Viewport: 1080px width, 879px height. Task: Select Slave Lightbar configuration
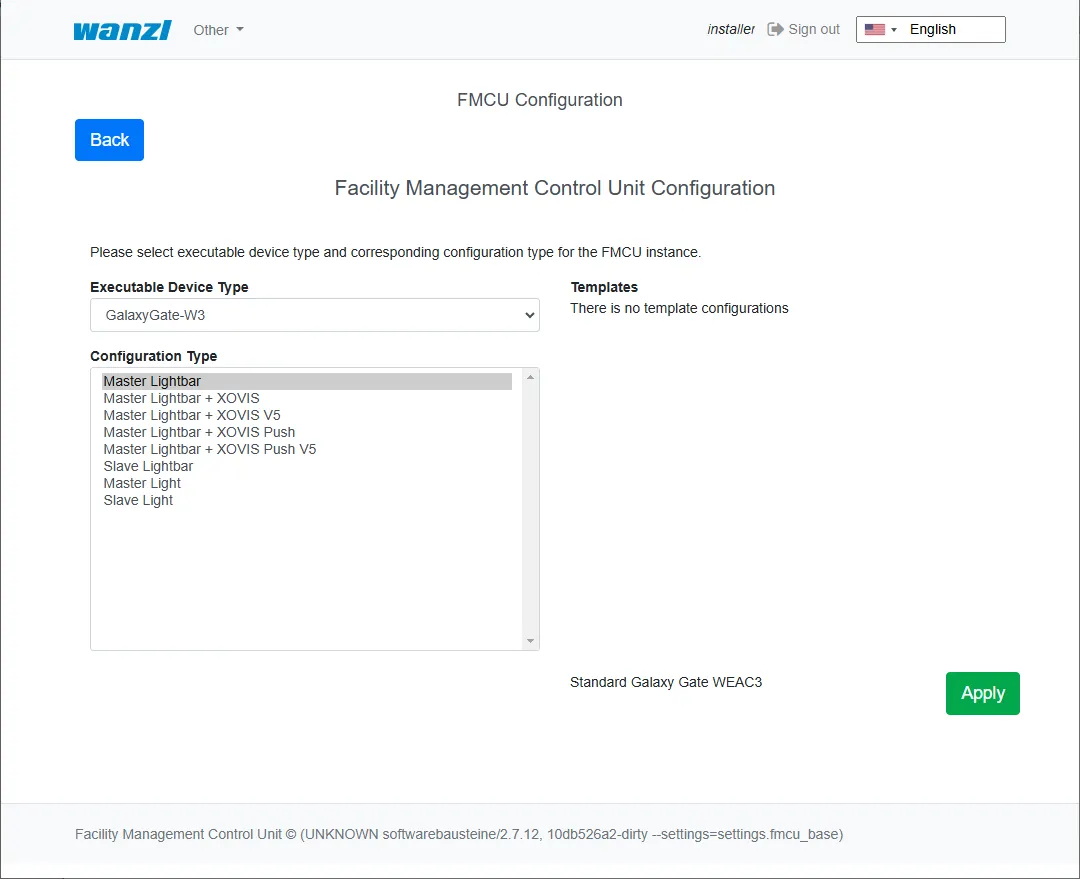pos(148,466)
